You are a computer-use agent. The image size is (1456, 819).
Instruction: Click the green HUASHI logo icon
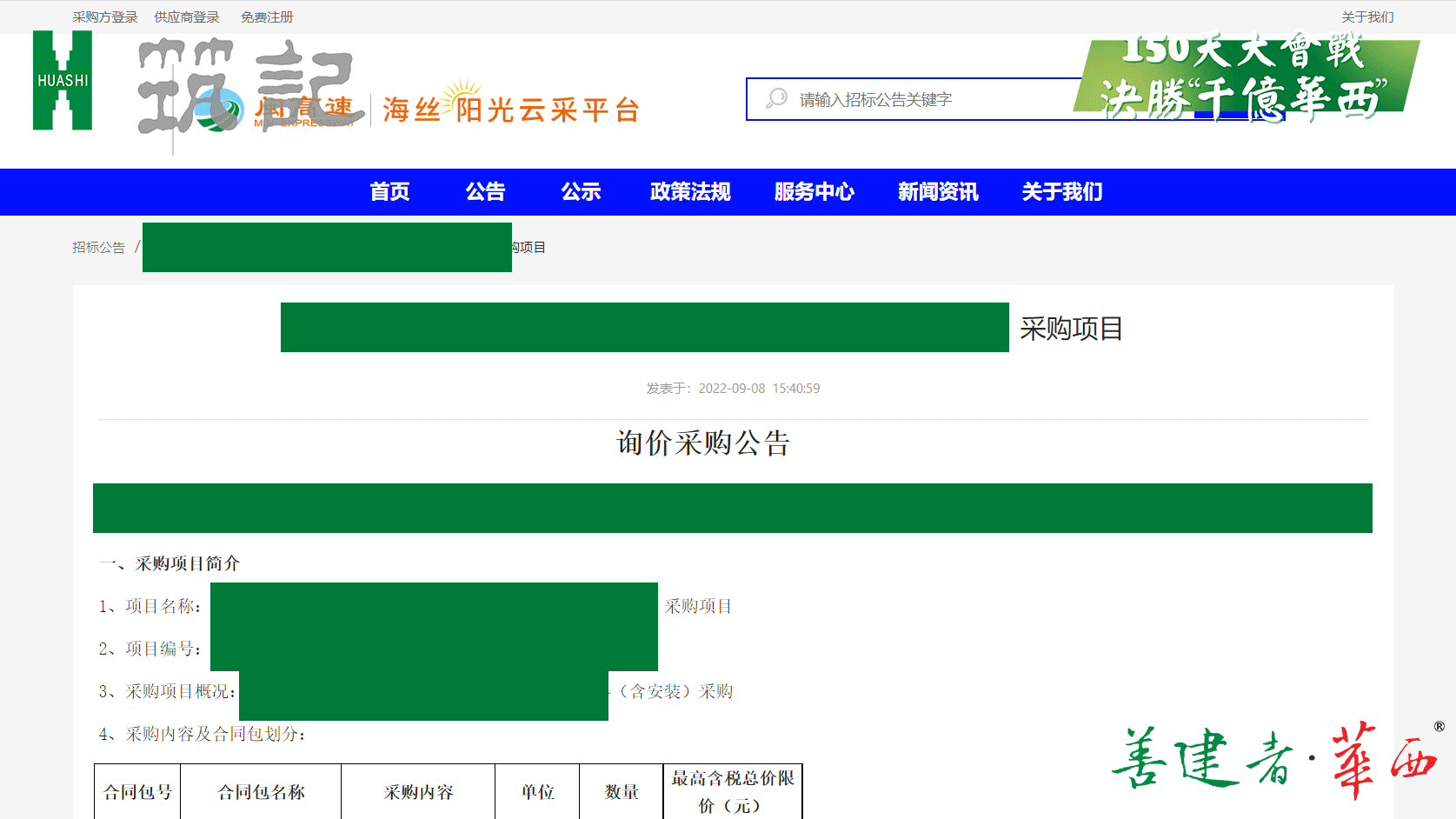coord(63,80)
